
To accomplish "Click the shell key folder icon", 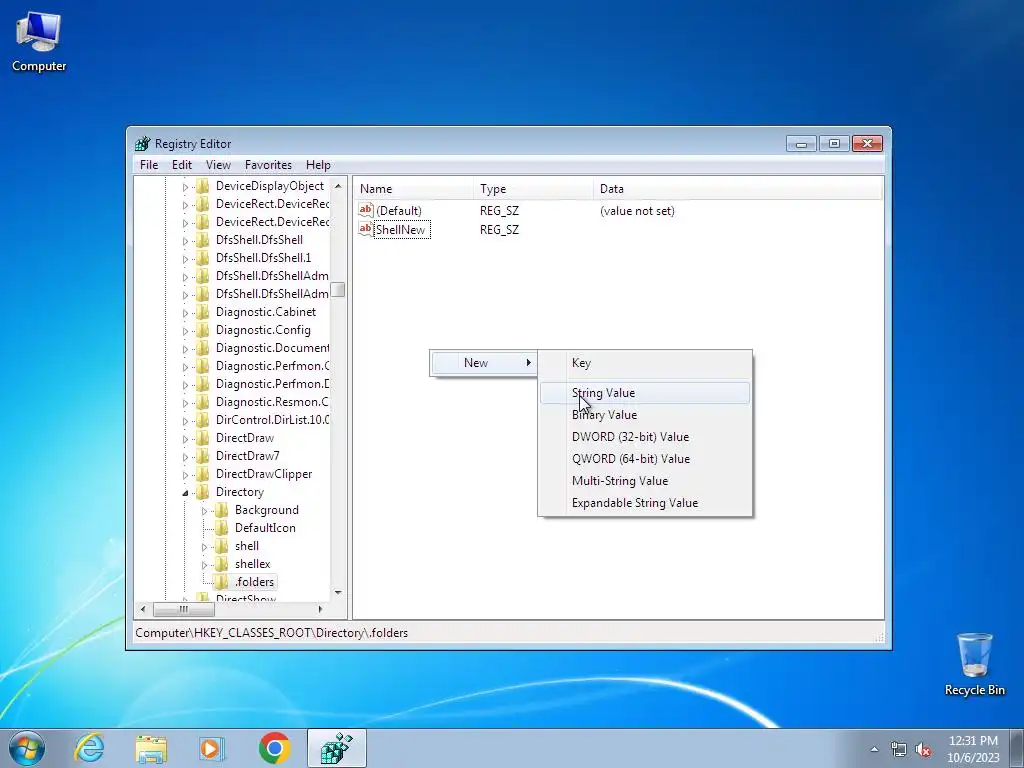I will (222, 545).
